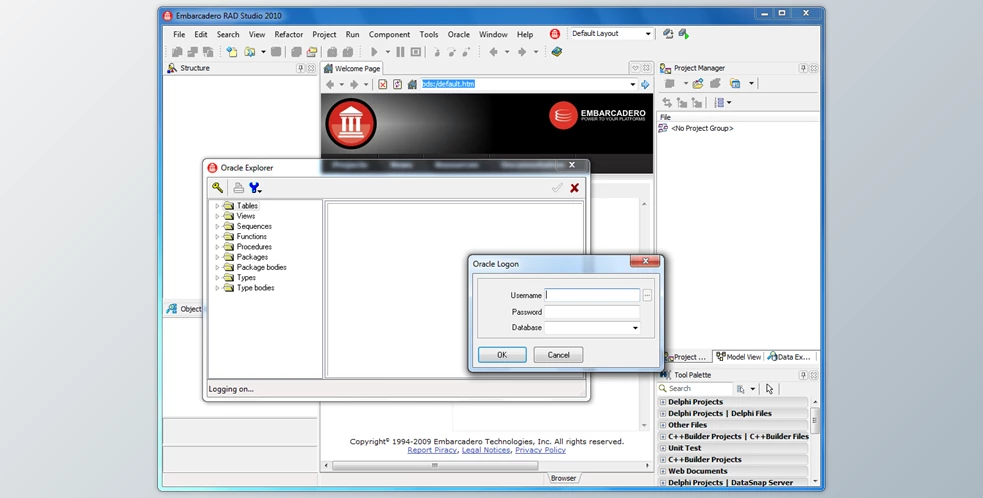Select the Package bodies tree item
Image resolution: width=983 pixels, height=498 pixels.
pos(261,267)
